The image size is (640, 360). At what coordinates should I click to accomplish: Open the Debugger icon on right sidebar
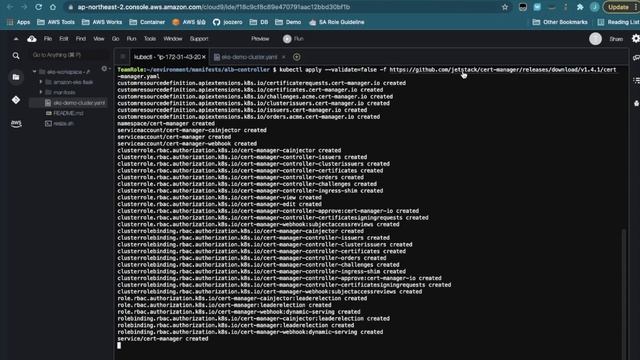coord(636,103)
